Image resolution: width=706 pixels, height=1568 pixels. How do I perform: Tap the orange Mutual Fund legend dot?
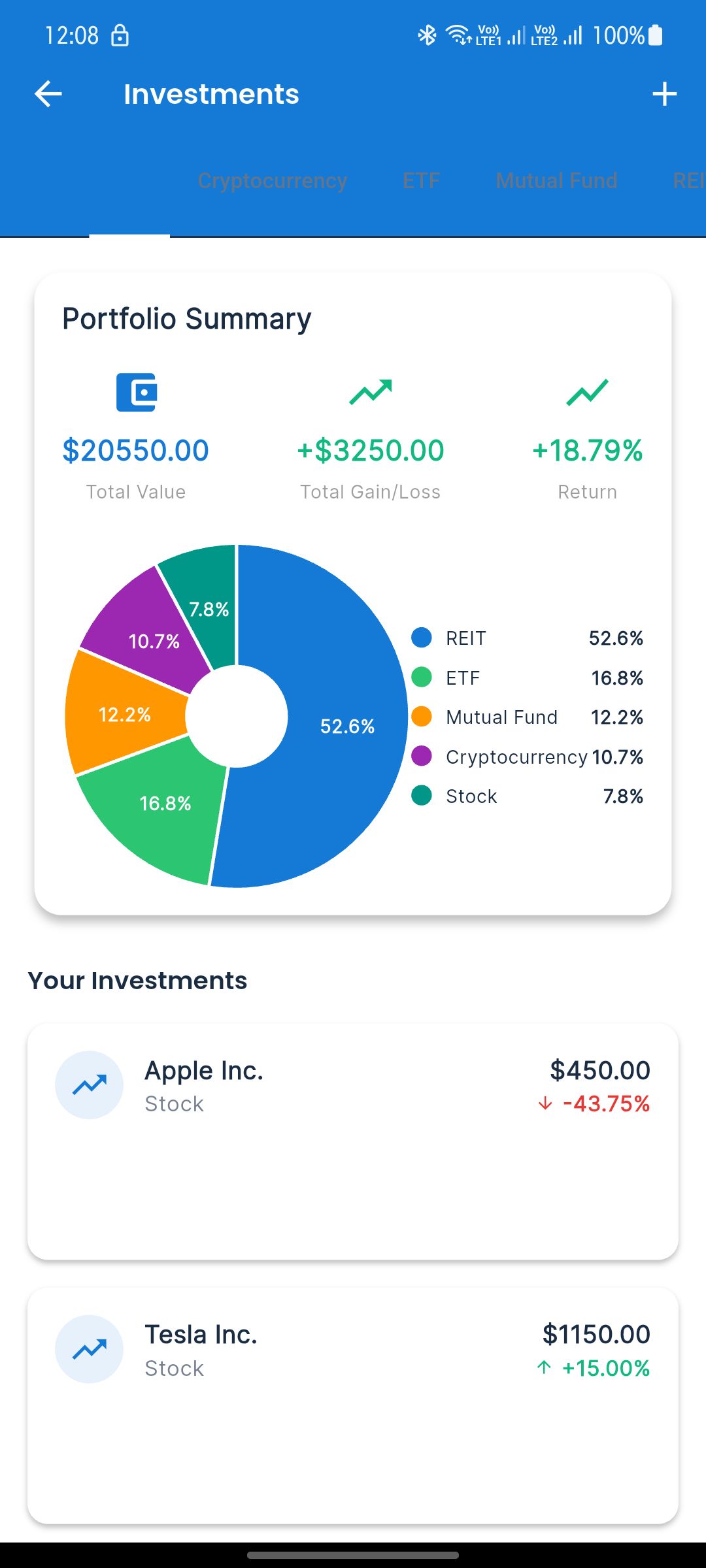[x=422, y=717]
